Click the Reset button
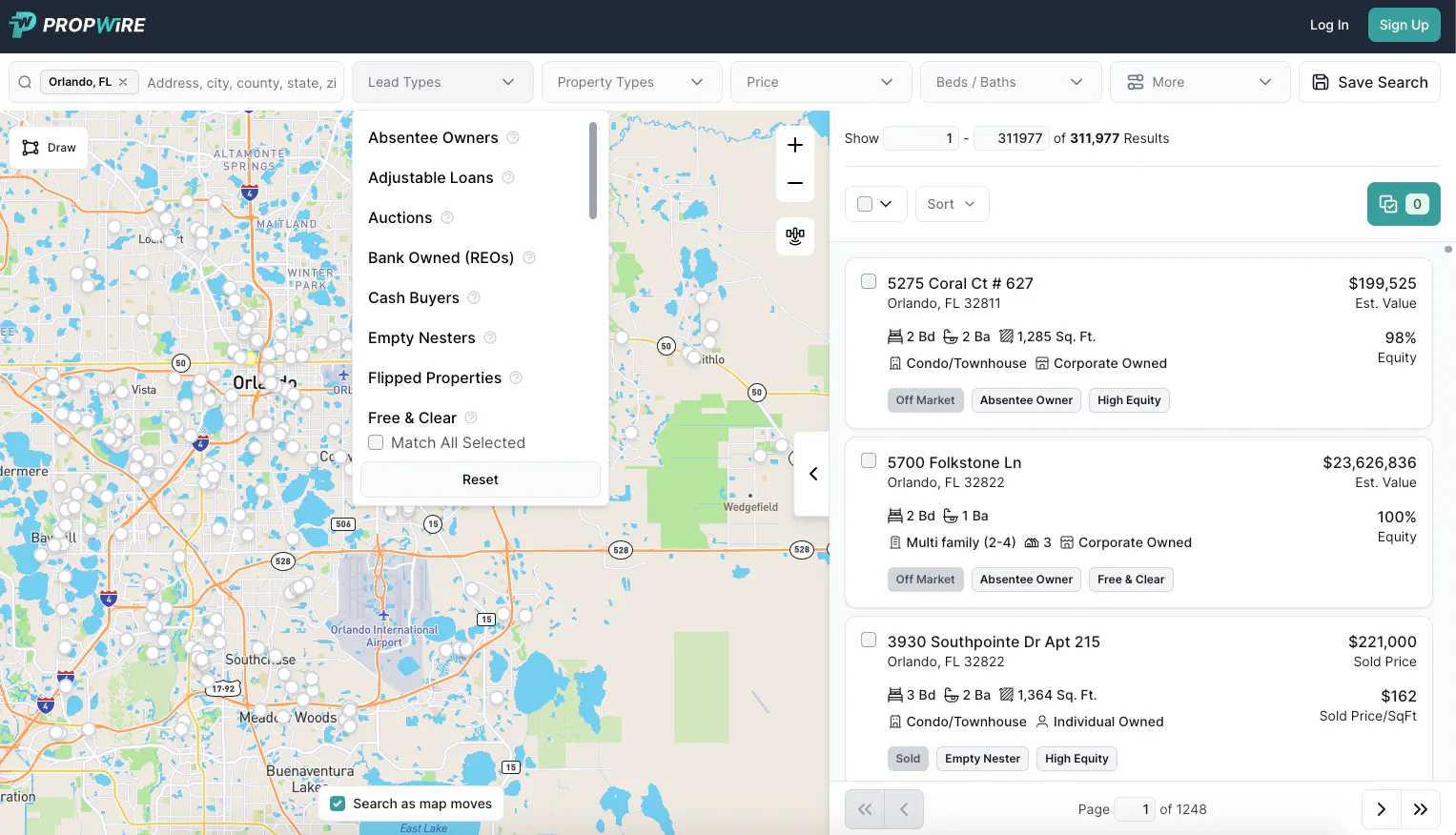This screenshot has height=835, width=1456. click(x=480, y=479)
